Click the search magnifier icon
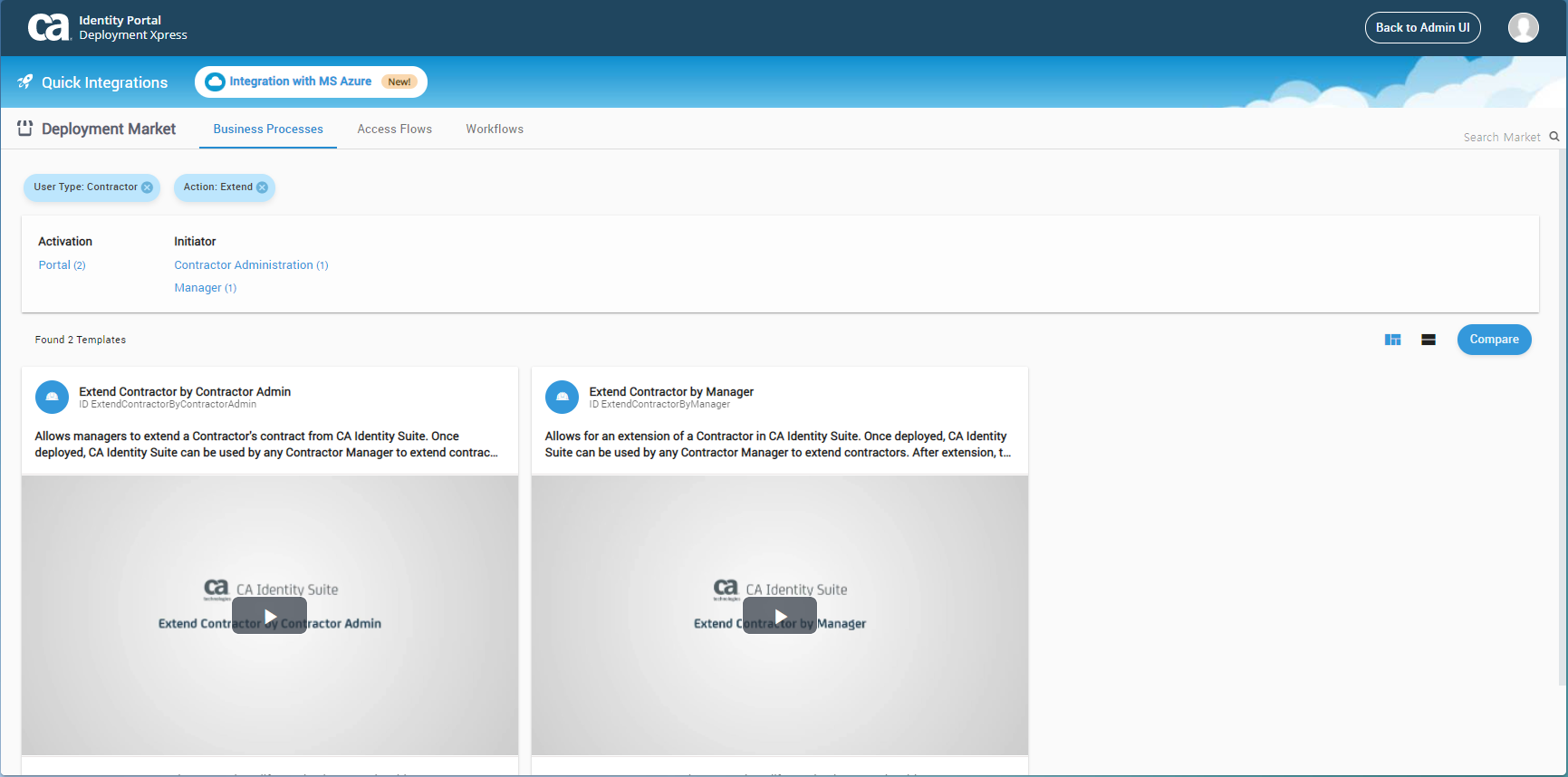Viewport: 1568px width, 777px height. point(1554,137)
